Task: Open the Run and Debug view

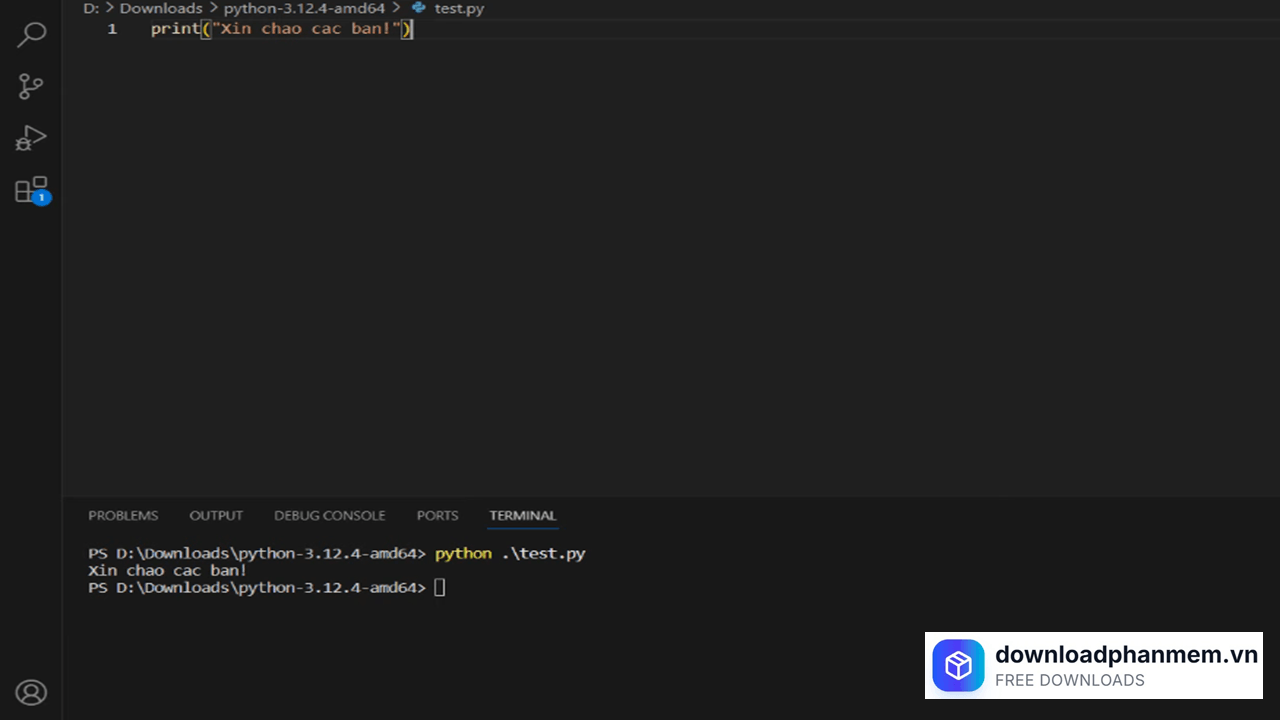Action: click(x=31, y=138)
